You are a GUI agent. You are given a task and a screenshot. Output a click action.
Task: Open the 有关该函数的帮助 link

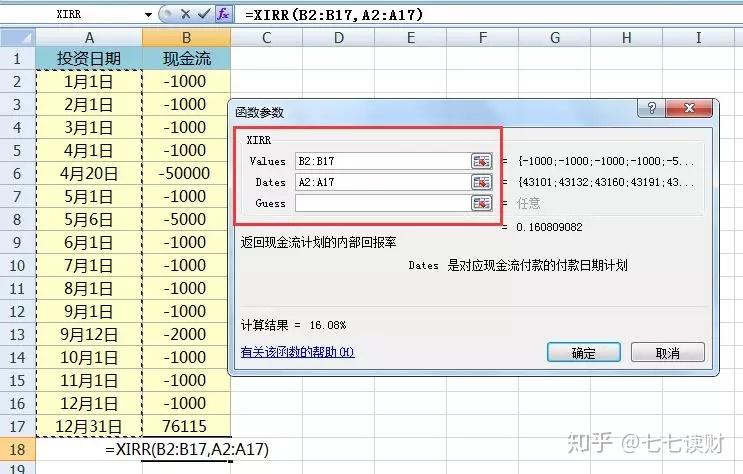pyautogui.click(x=297, y=352)
